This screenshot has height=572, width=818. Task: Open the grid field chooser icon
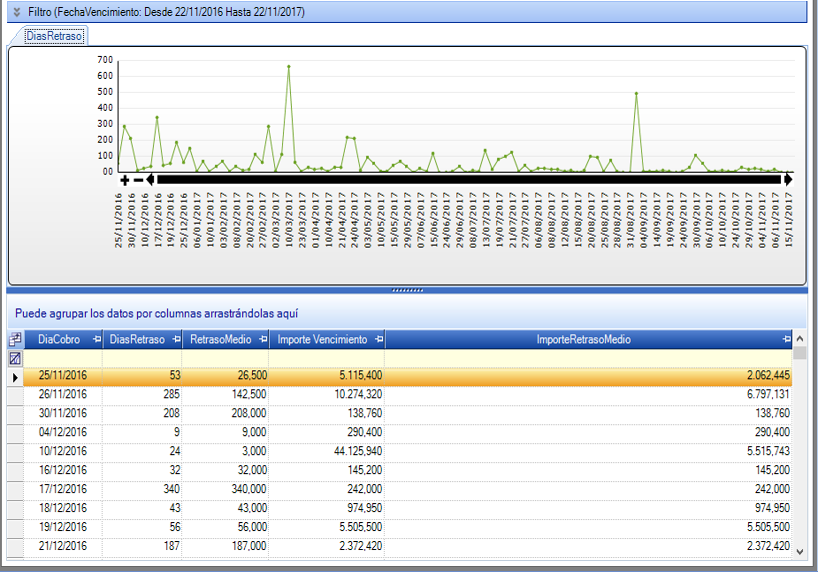15,340
